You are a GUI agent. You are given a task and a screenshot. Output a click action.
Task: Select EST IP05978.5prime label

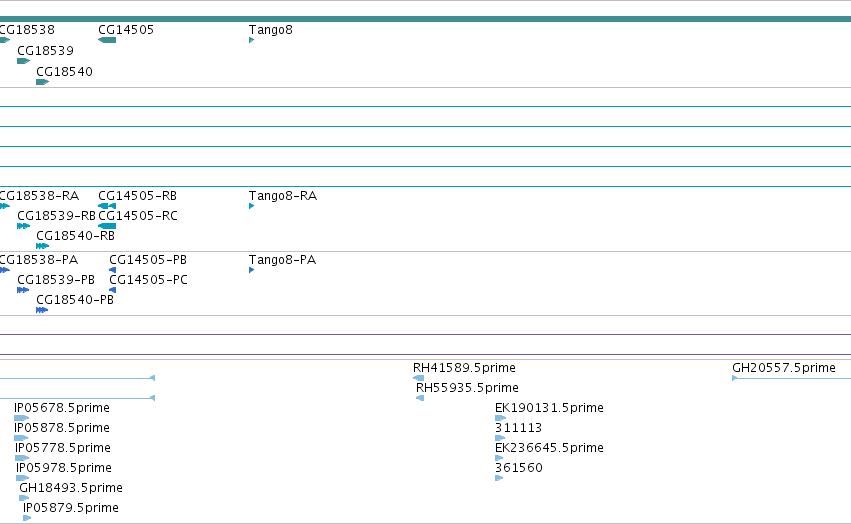coord(64,468)
